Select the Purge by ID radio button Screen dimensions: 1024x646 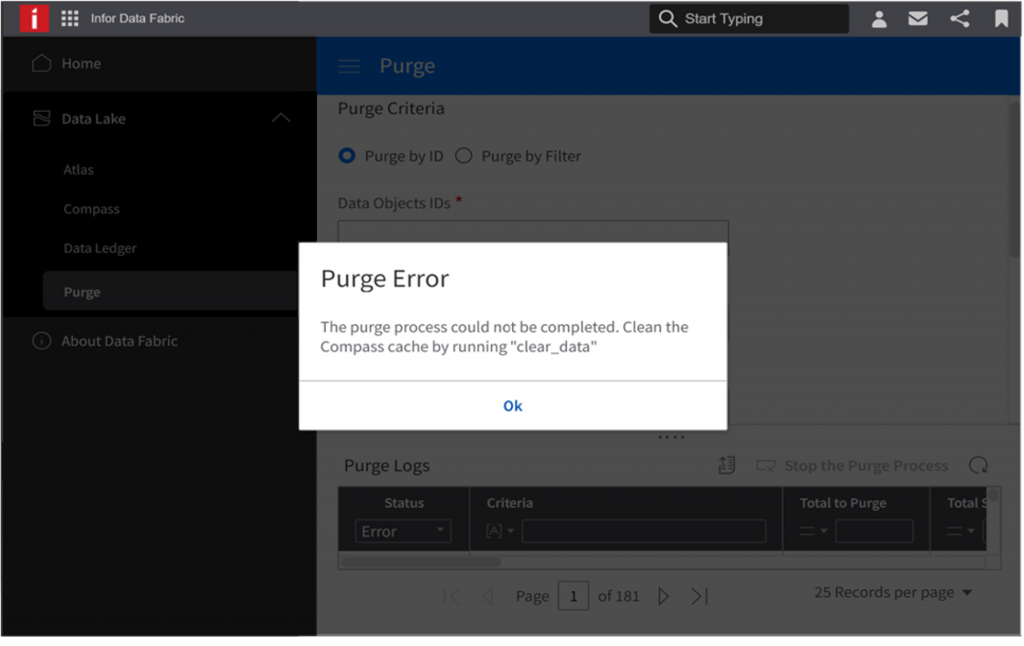coord(347,156)
